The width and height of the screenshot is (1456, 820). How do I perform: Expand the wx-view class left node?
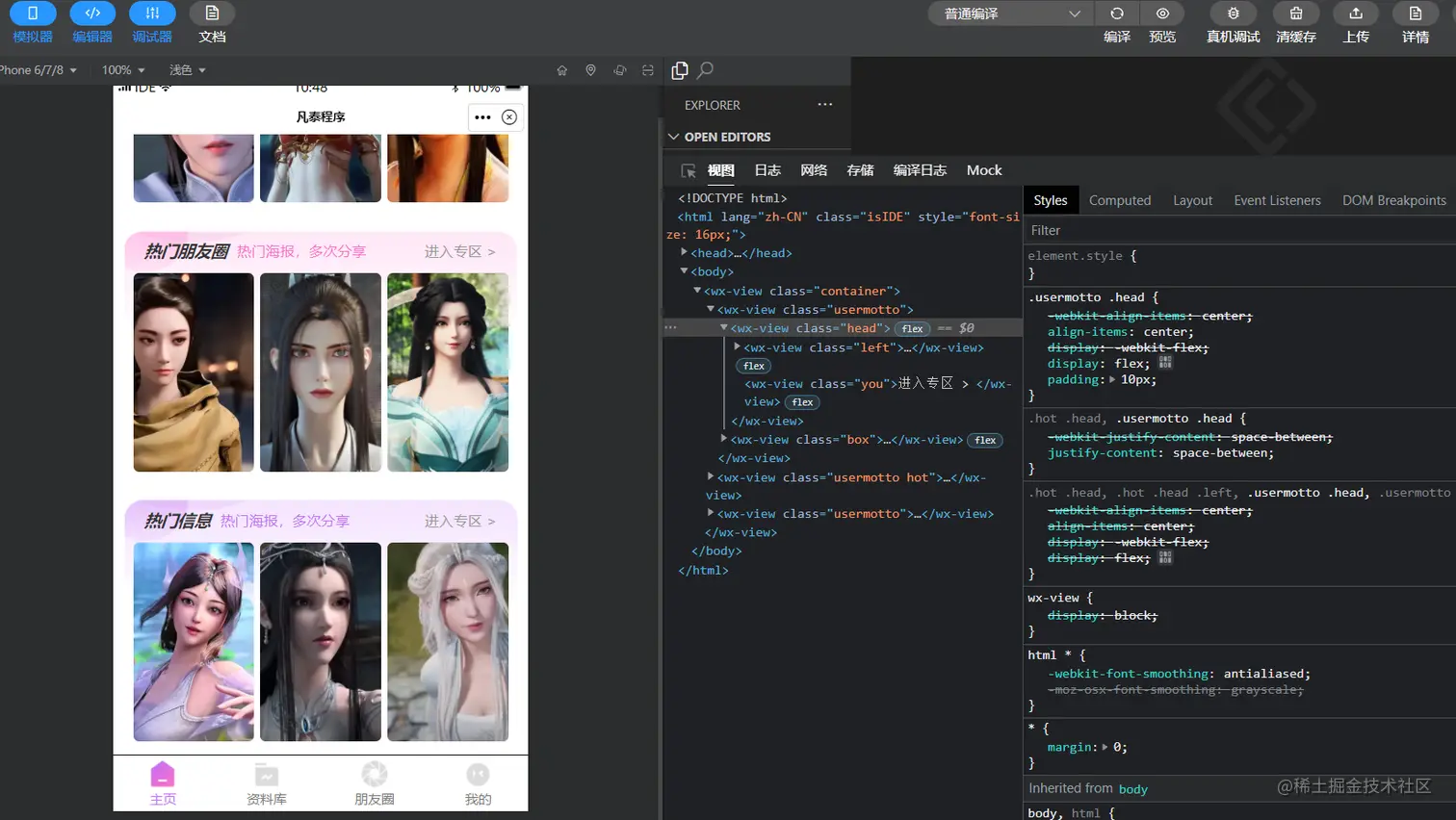coord(738,346)
